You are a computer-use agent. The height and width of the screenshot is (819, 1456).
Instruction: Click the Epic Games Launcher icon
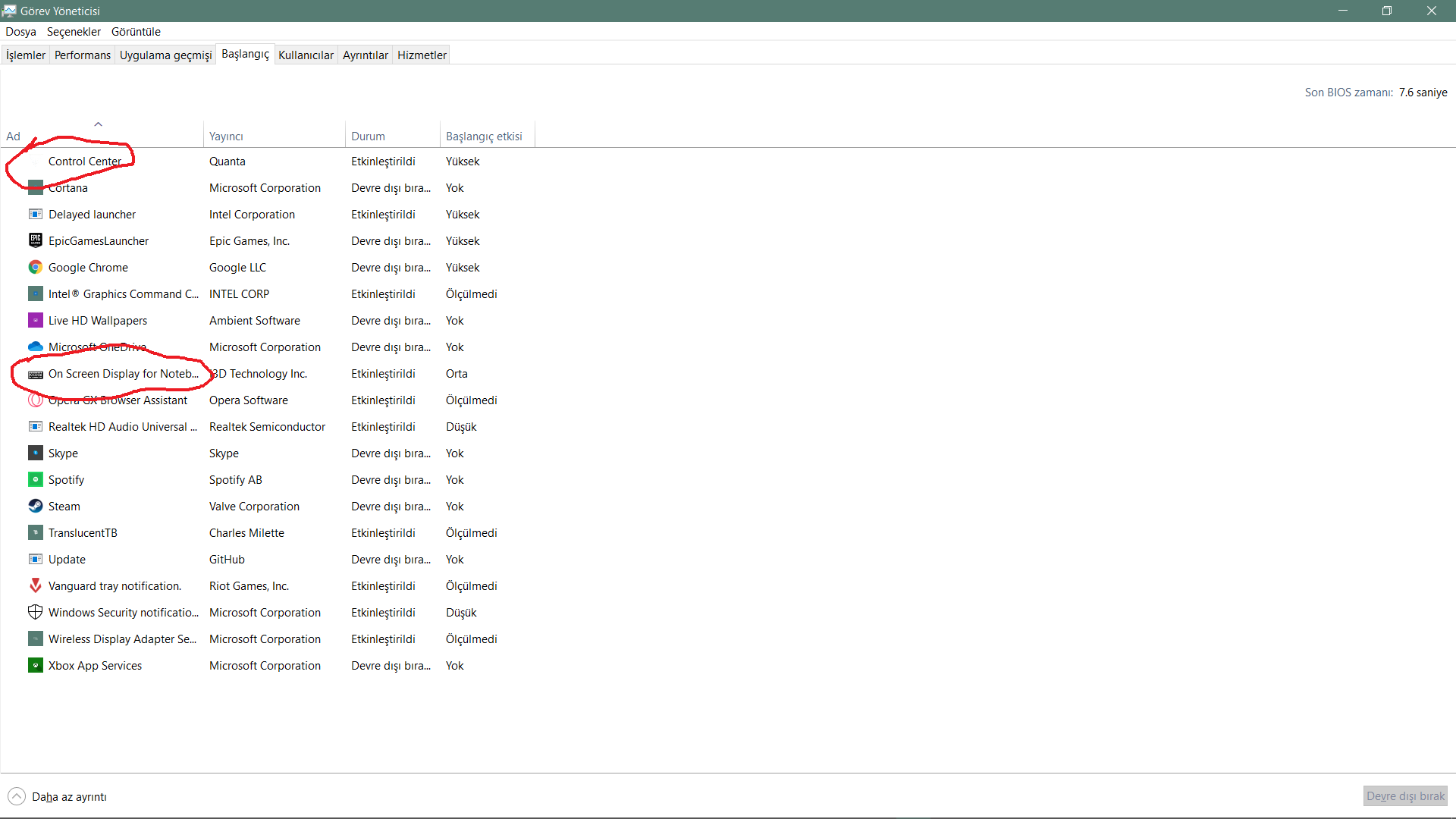pos(35,240)
